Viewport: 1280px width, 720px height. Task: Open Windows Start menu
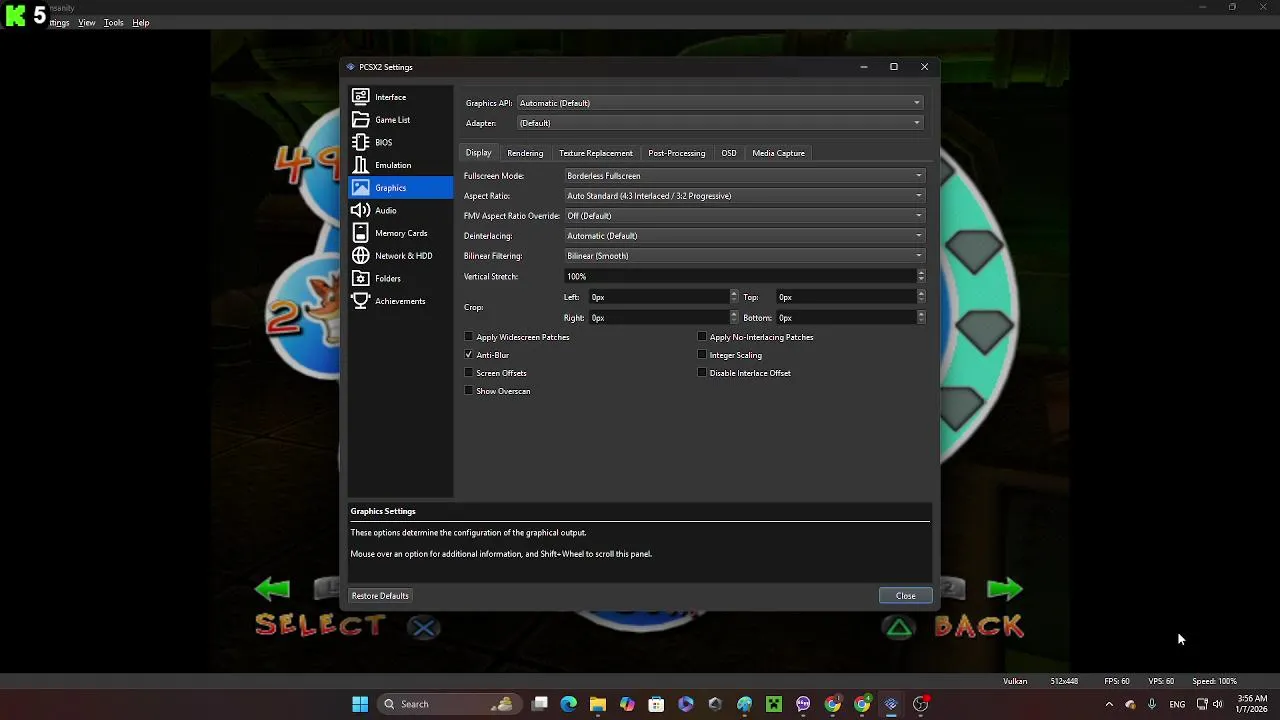360,704
